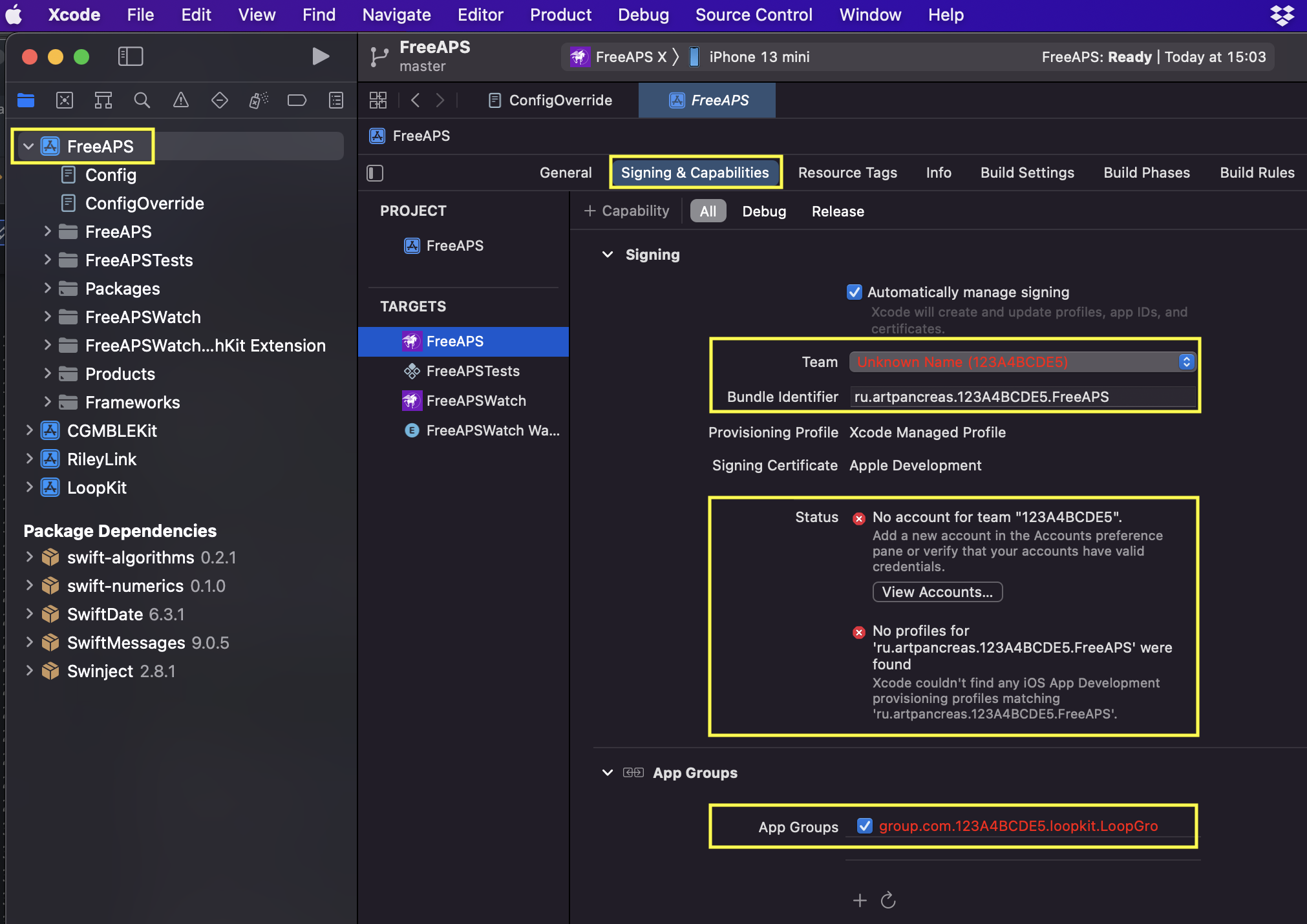Open the Apple menu
1307x924 pixels.
click(14, 15)
